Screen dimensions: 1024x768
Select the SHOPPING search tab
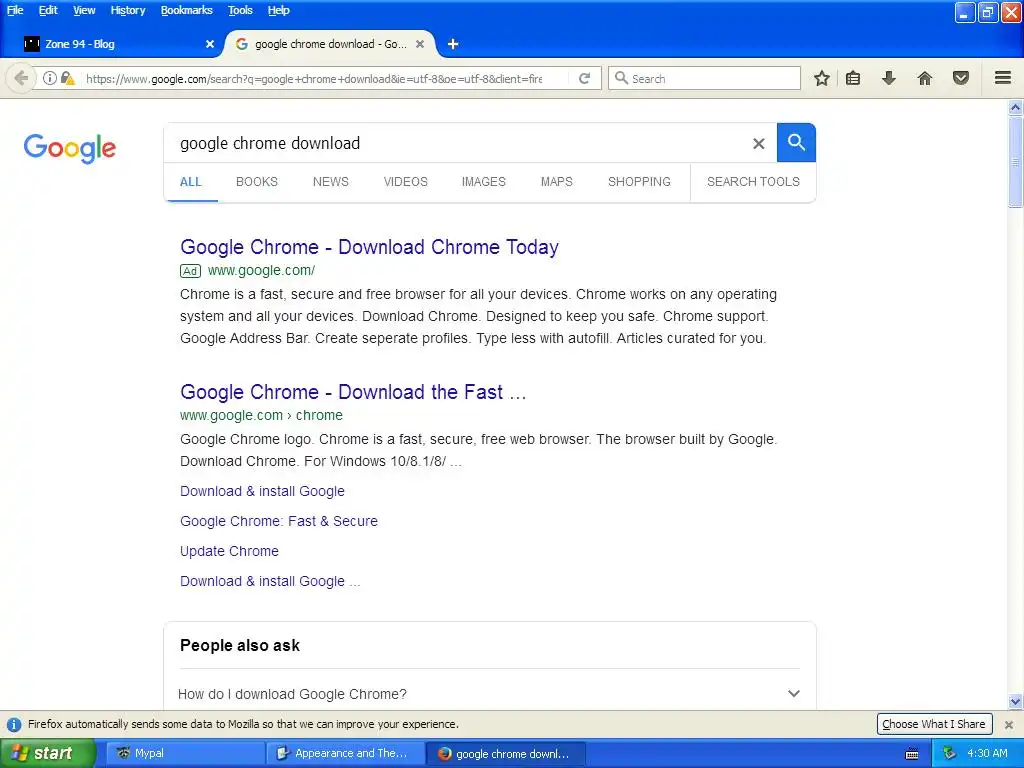pos(639,182)
